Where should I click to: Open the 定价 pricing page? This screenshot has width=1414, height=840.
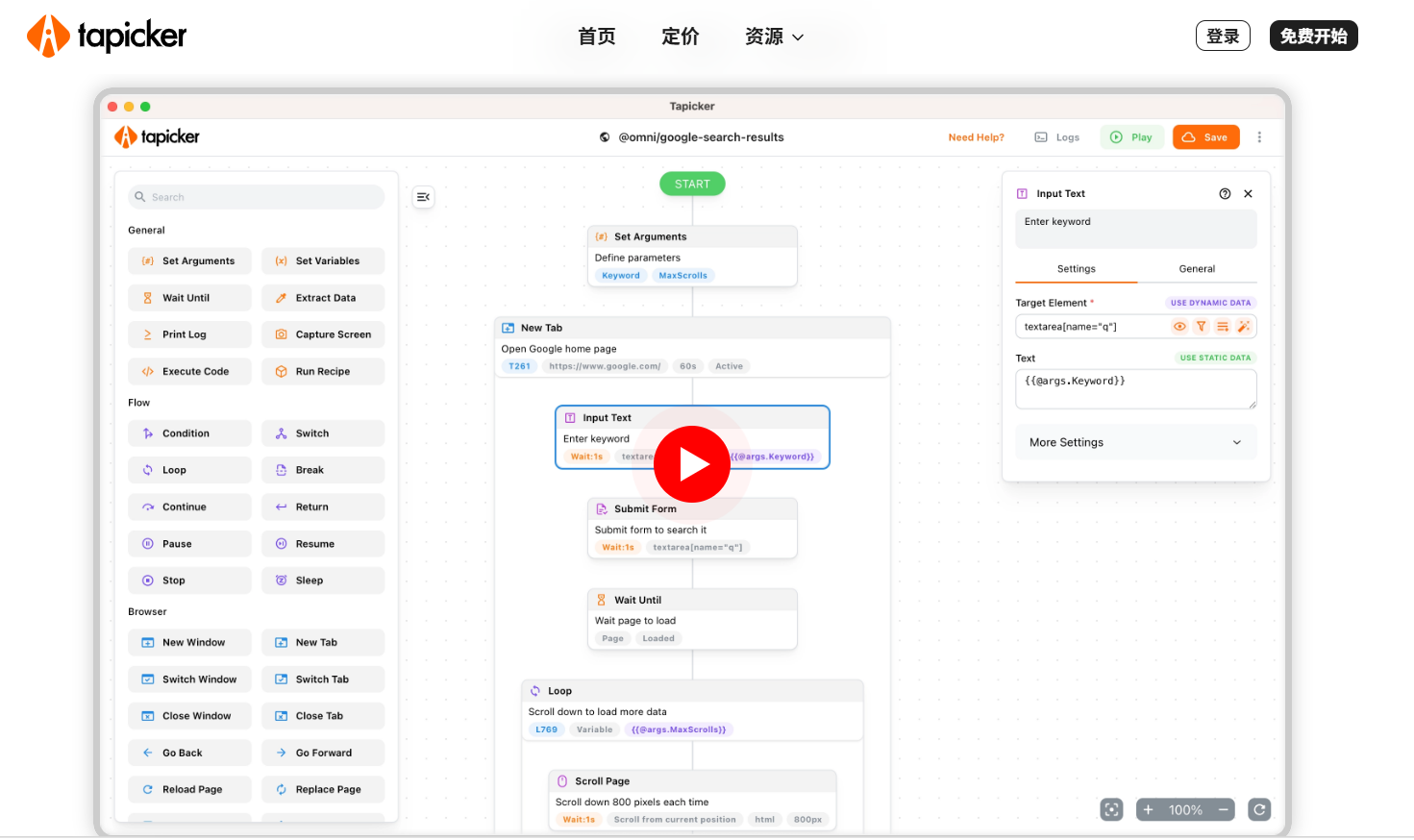pyautogui.click(x=681, y=37)
